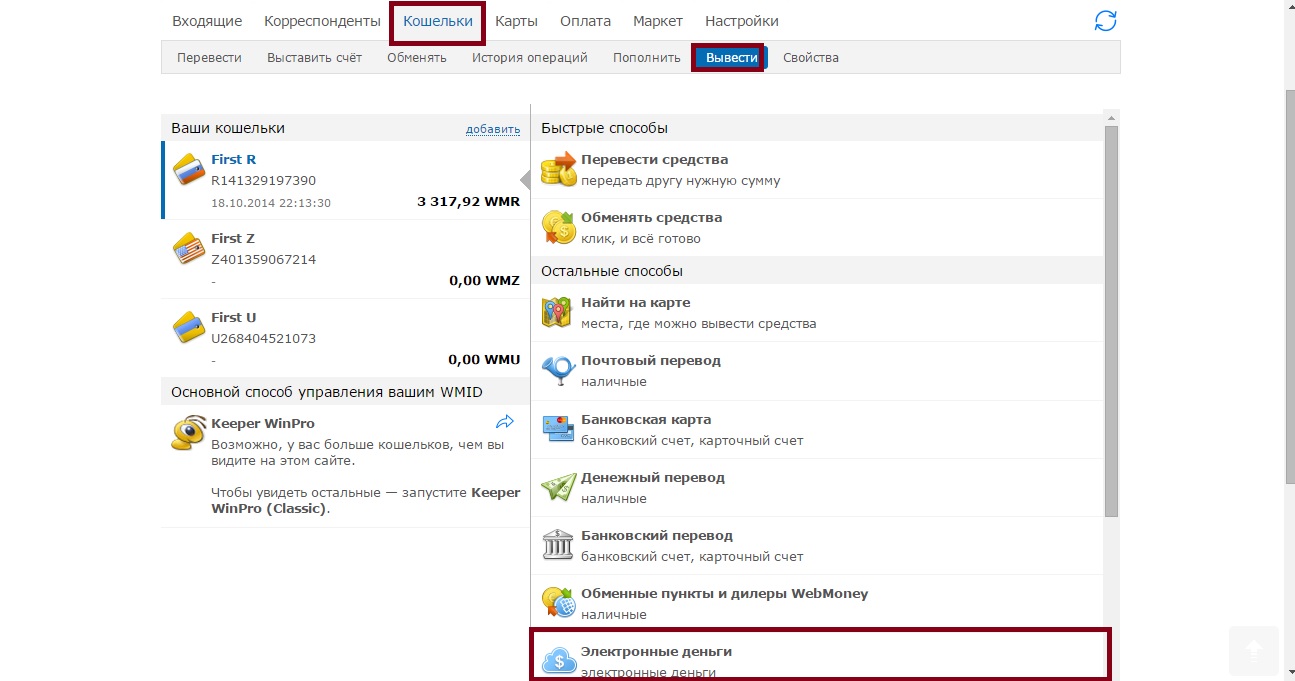Screen dimensions: 1295x681
Task: Open История операций
Action: pos(530,58)
